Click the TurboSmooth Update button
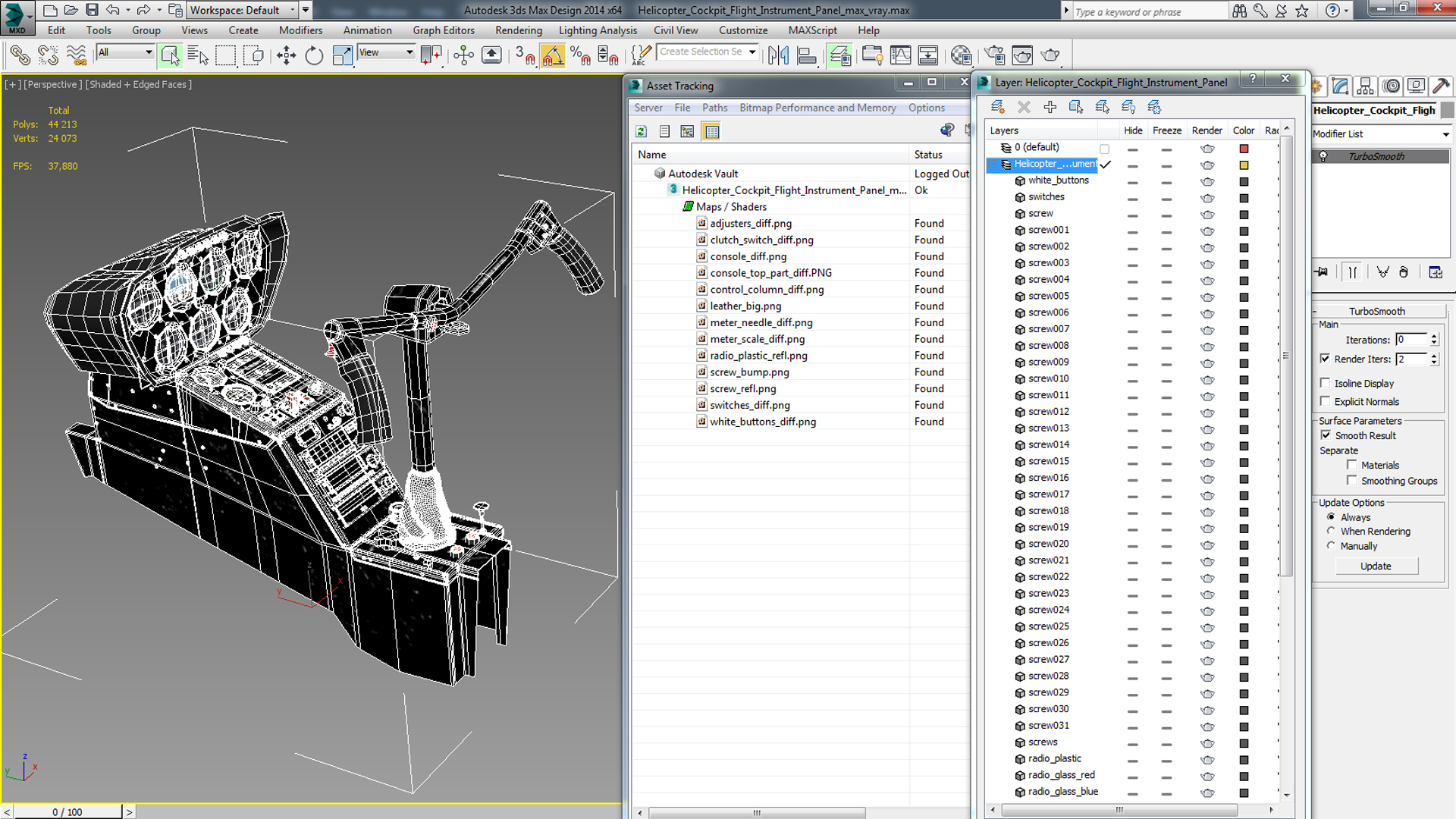The height and width of the screenshot is (819, 1456). coord(1376,566)
